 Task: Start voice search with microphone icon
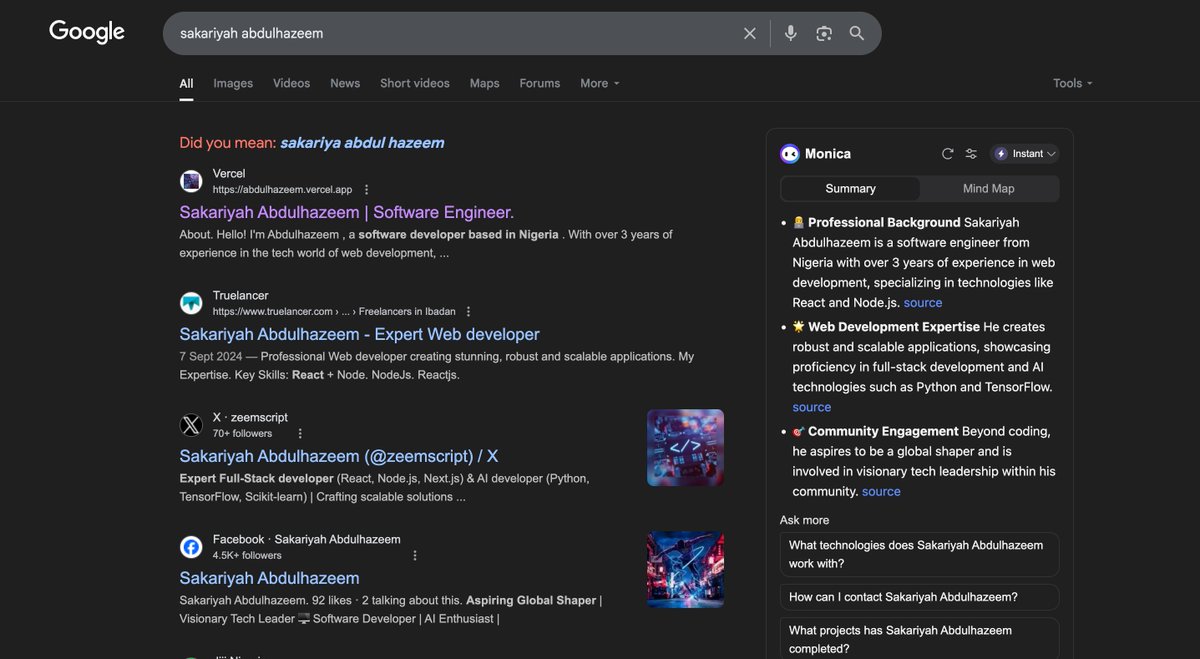(x=791, y=33)
